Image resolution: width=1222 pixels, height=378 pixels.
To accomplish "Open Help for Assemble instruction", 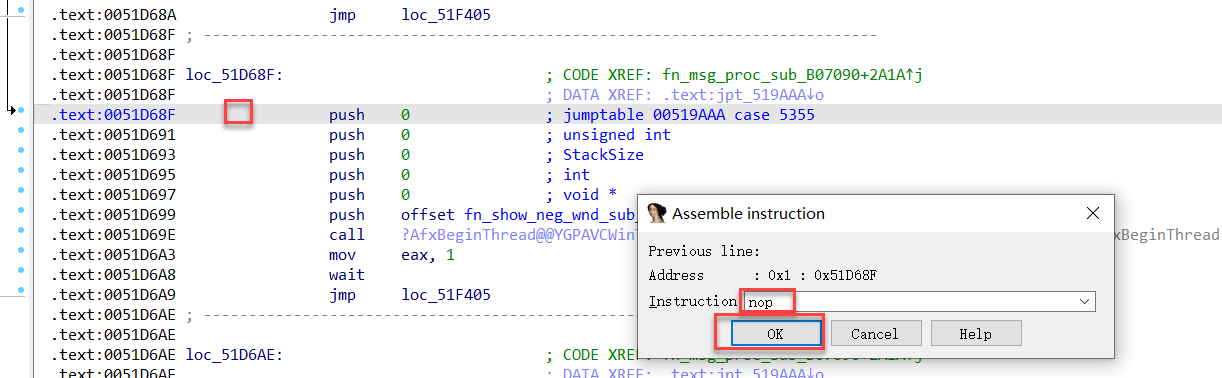I will [x=975, y=334].
